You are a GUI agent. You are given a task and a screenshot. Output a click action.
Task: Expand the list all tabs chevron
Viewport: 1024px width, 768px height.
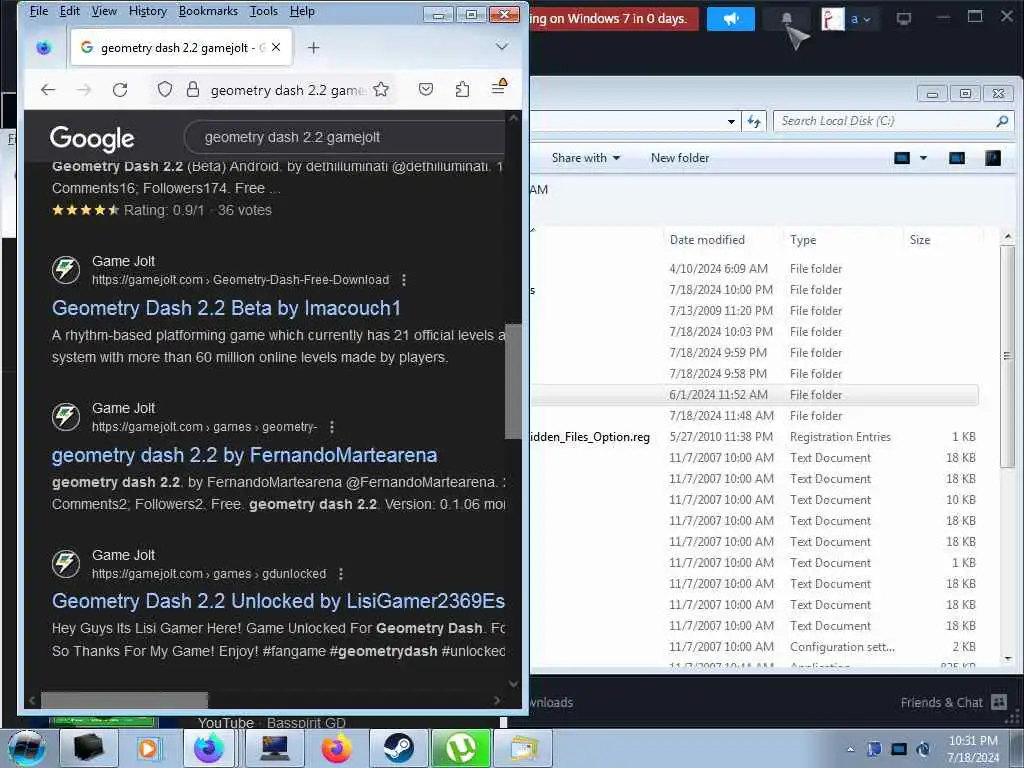point(502,47)
